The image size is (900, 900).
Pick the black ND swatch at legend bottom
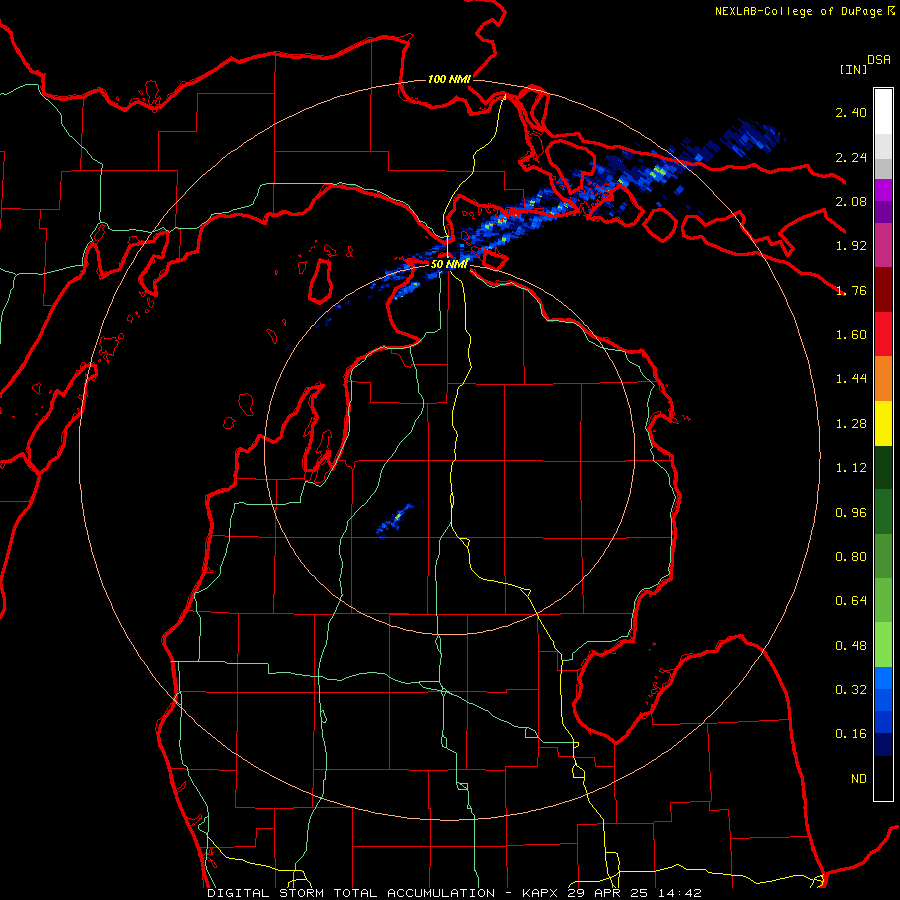click(883, 778)
